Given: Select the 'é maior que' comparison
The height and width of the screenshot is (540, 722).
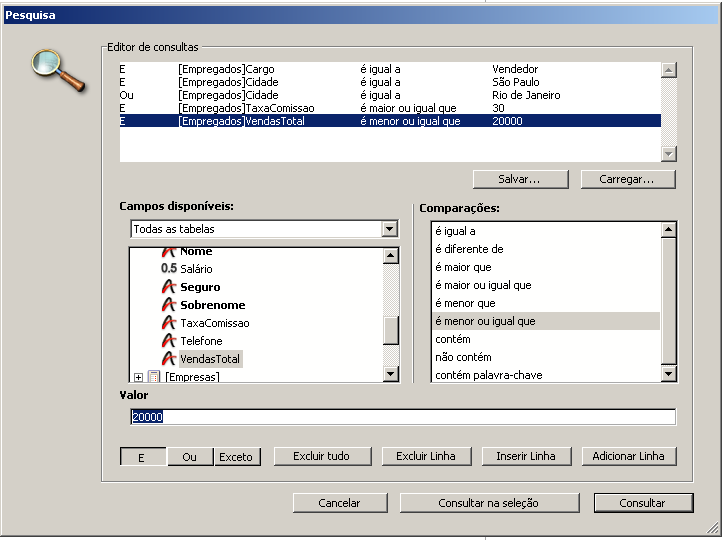Looking at the screenshot, I should 462,267.
